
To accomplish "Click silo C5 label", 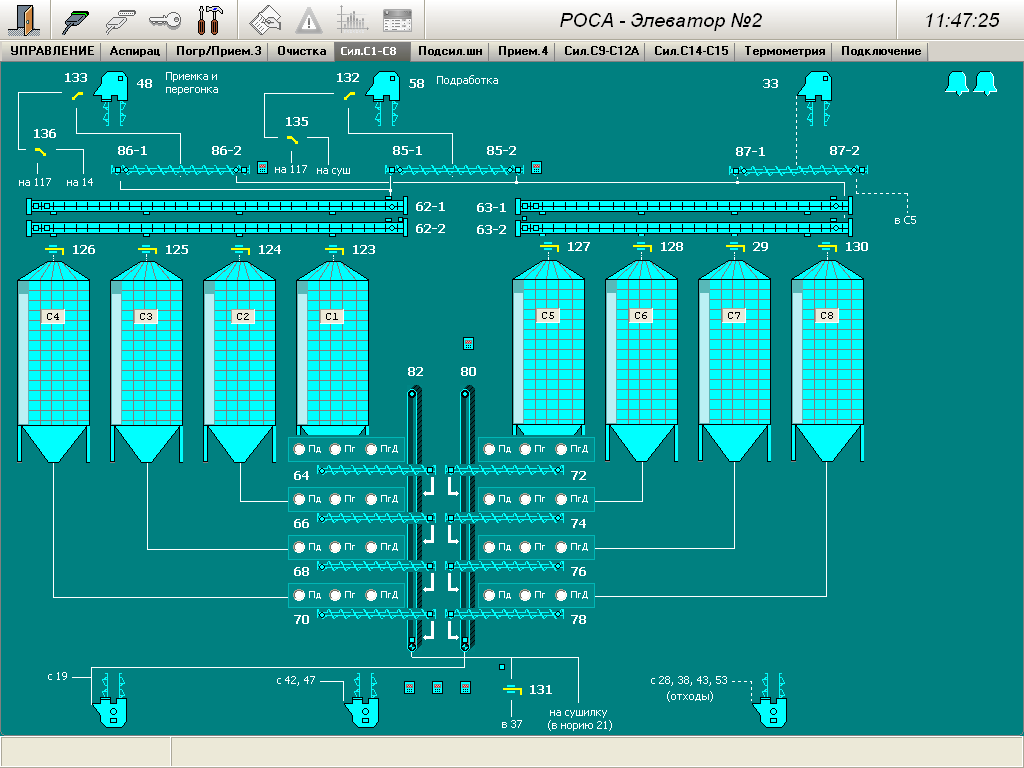I will [x=547, y=316].
